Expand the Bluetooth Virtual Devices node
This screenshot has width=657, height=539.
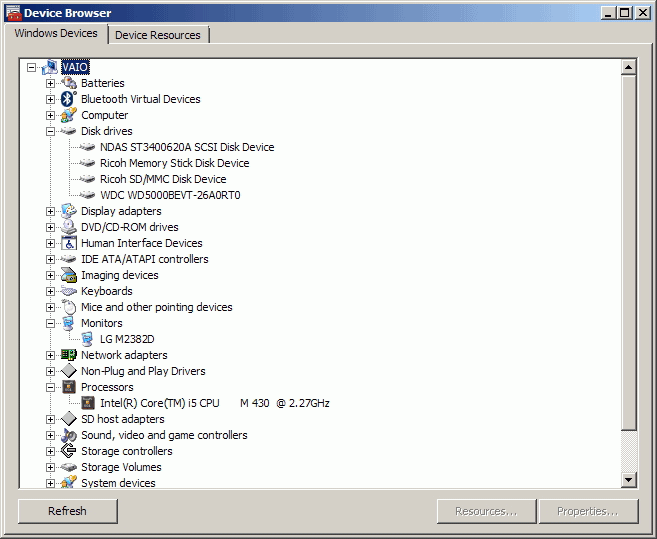(x=50, y=99)
